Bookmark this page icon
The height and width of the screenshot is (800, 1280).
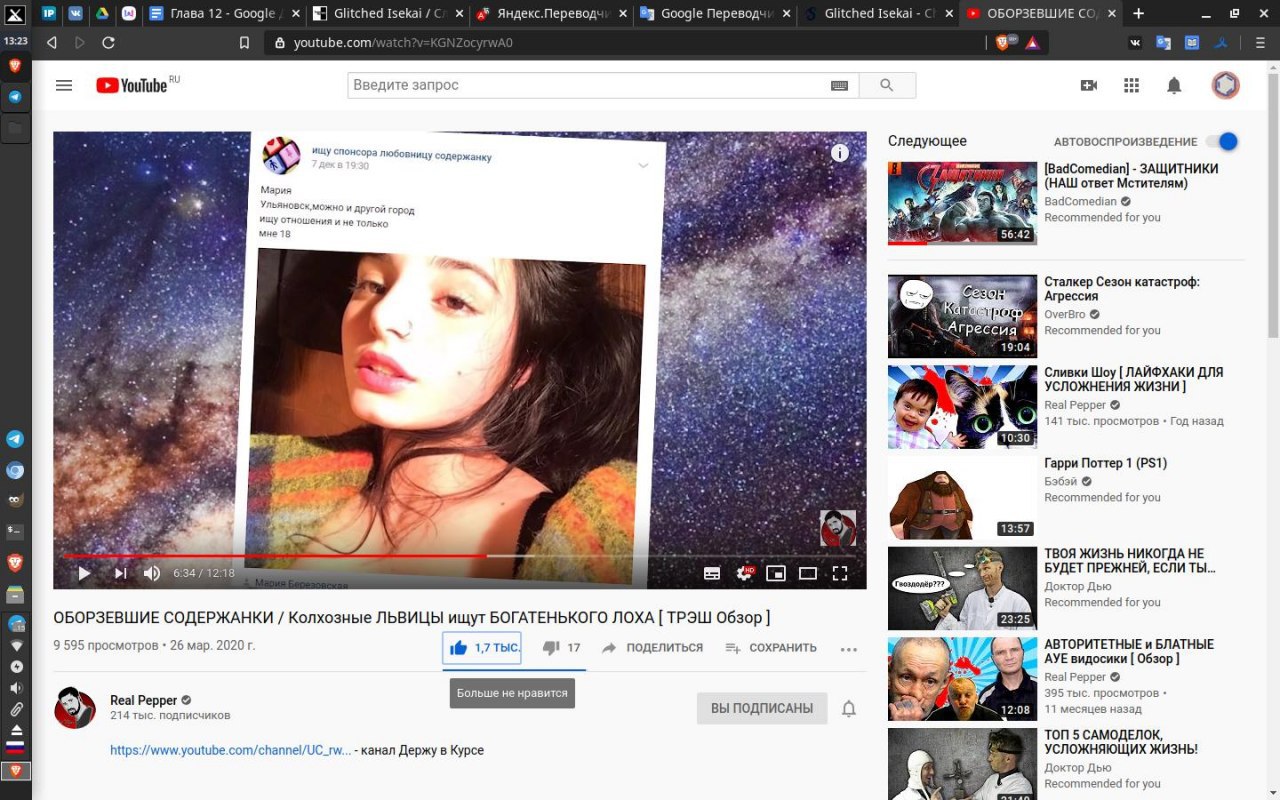point(244,43)
